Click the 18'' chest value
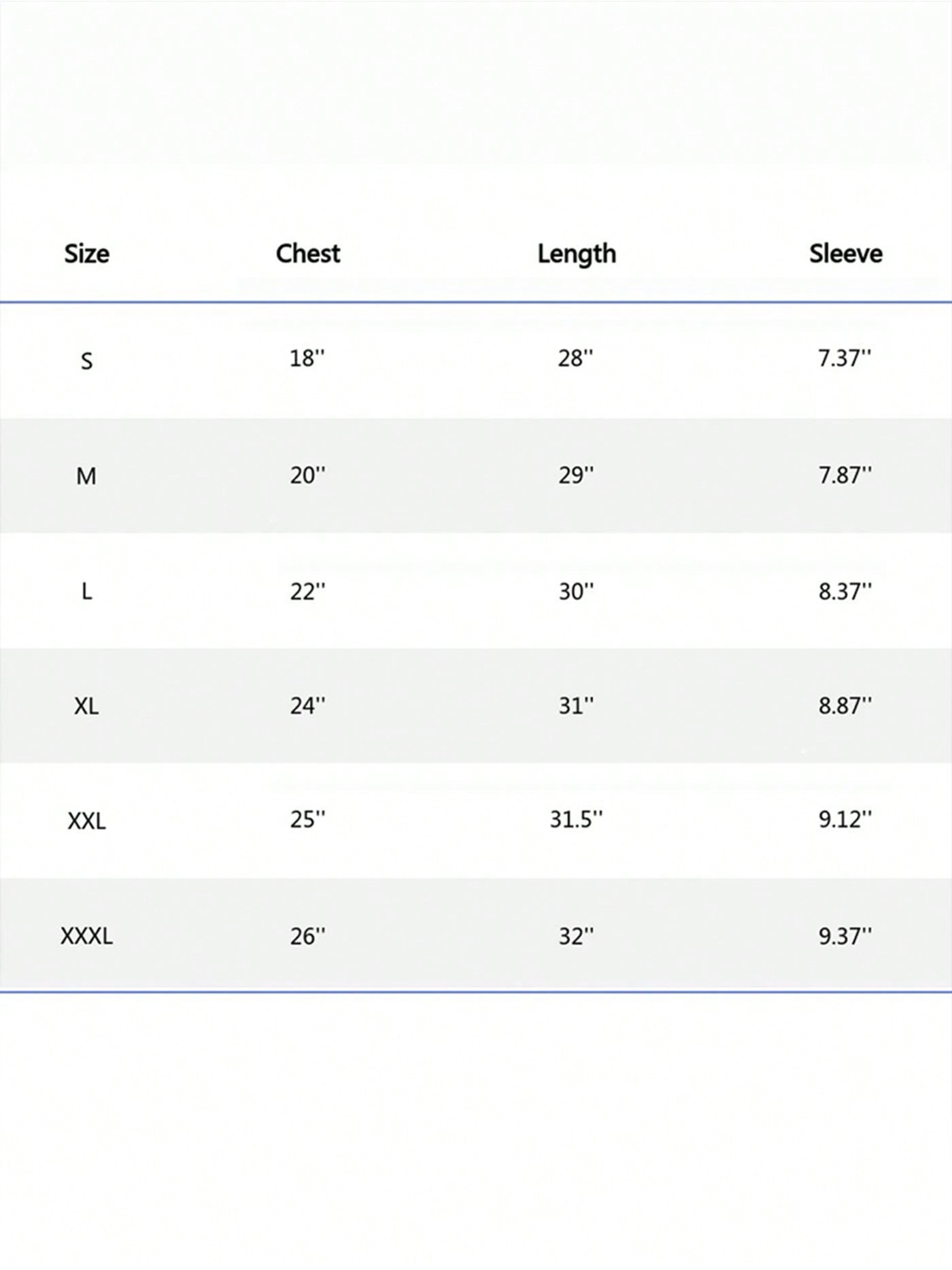 307,358
